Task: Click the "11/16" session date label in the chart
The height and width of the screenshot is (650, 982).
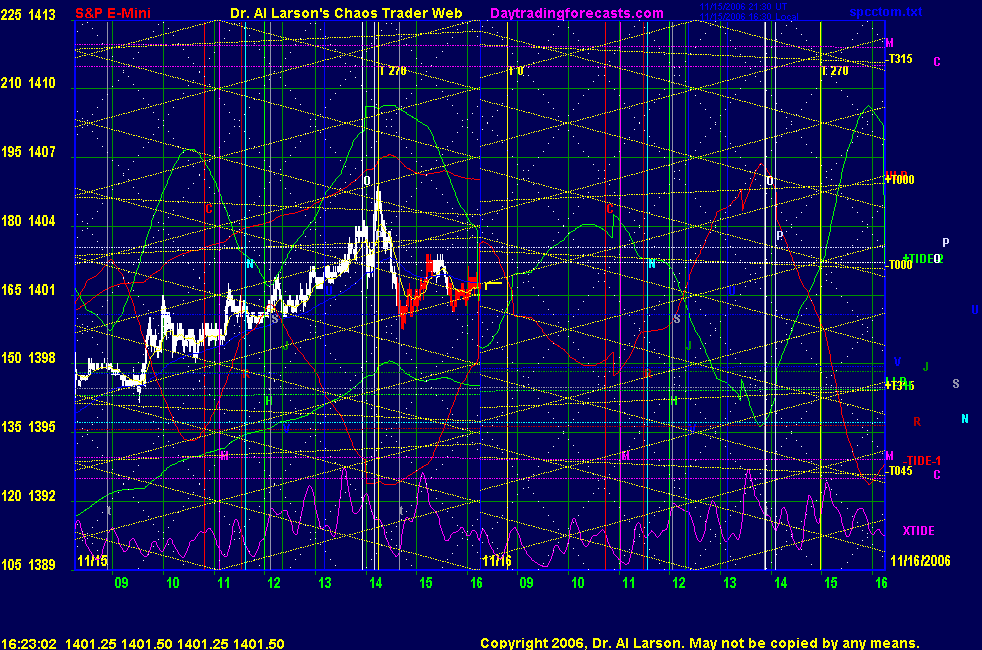Action: pos(497,560)
